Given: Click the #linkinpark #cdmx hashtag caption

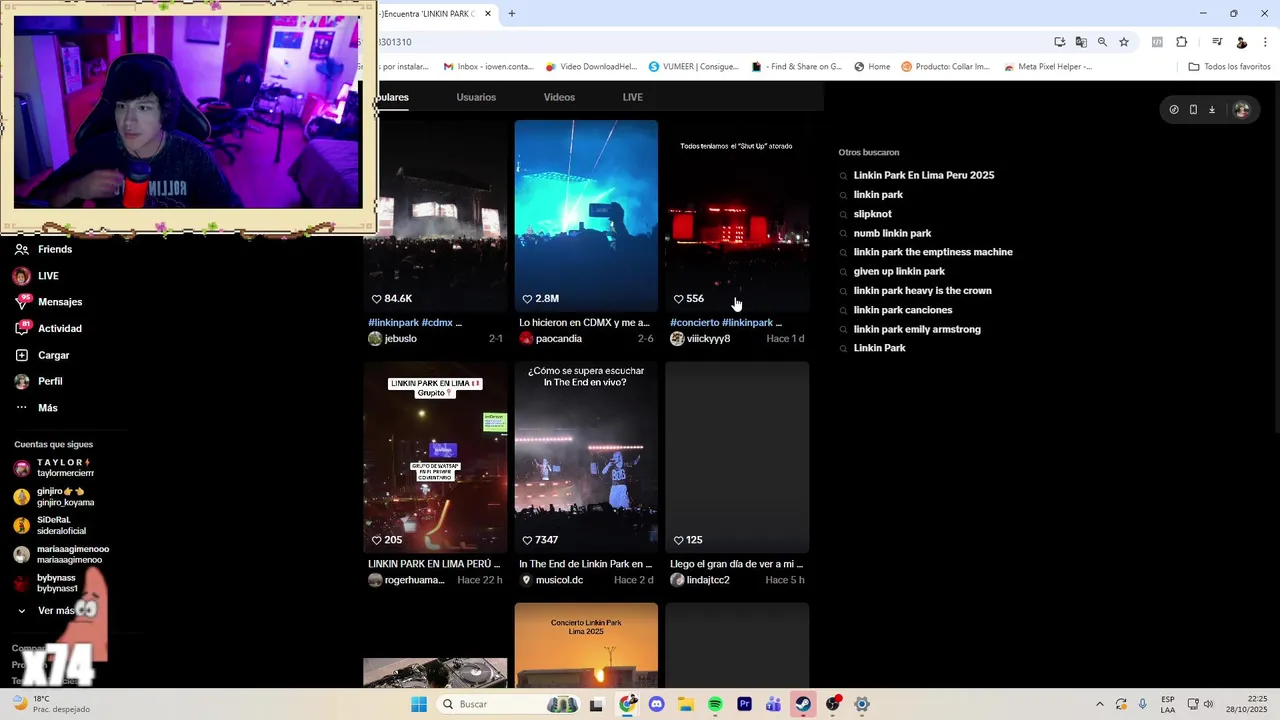Looking at the screenshot, I should pyautogui.click(x=415, y=323).
